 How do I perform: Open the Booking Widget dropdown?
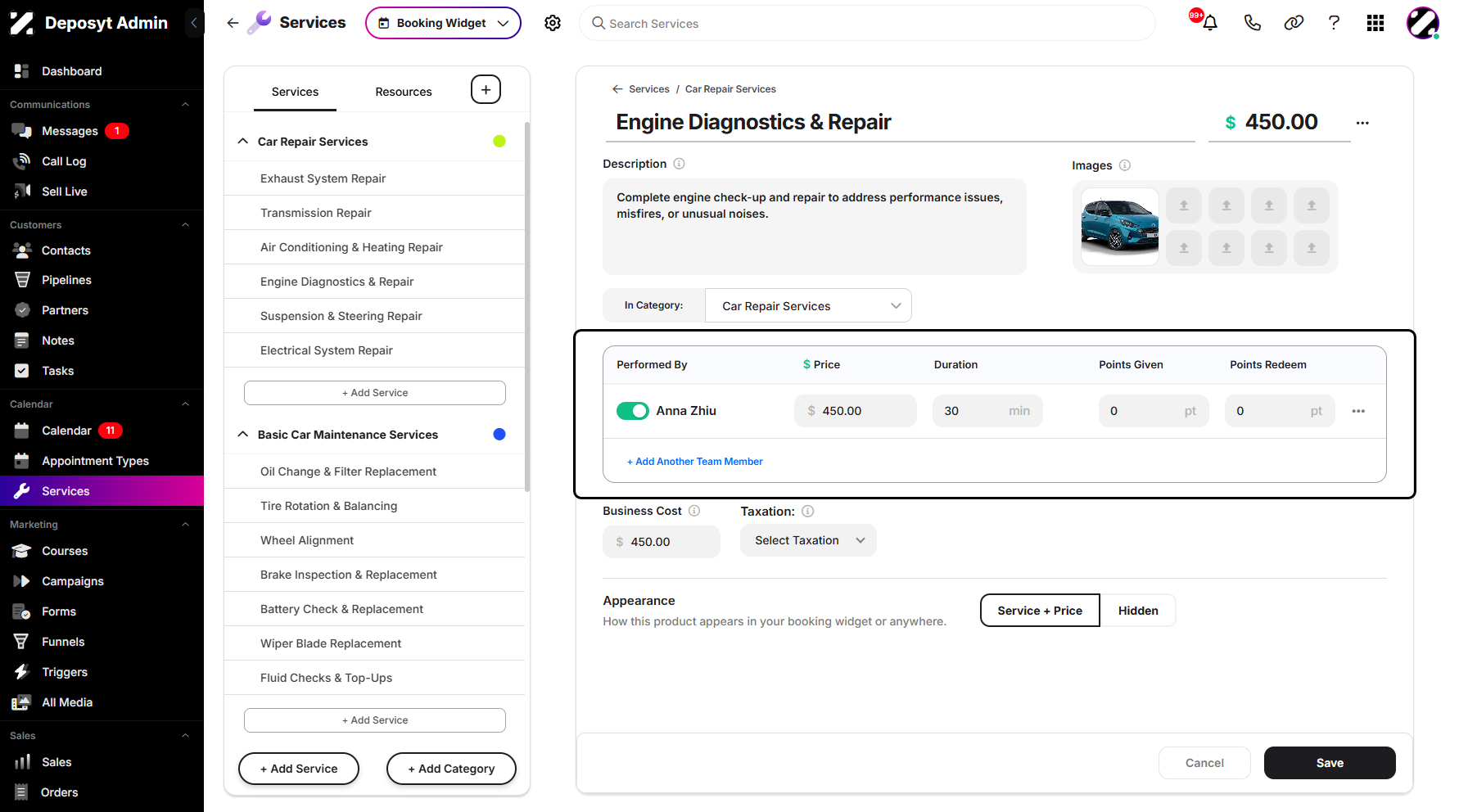click(443, 23)
